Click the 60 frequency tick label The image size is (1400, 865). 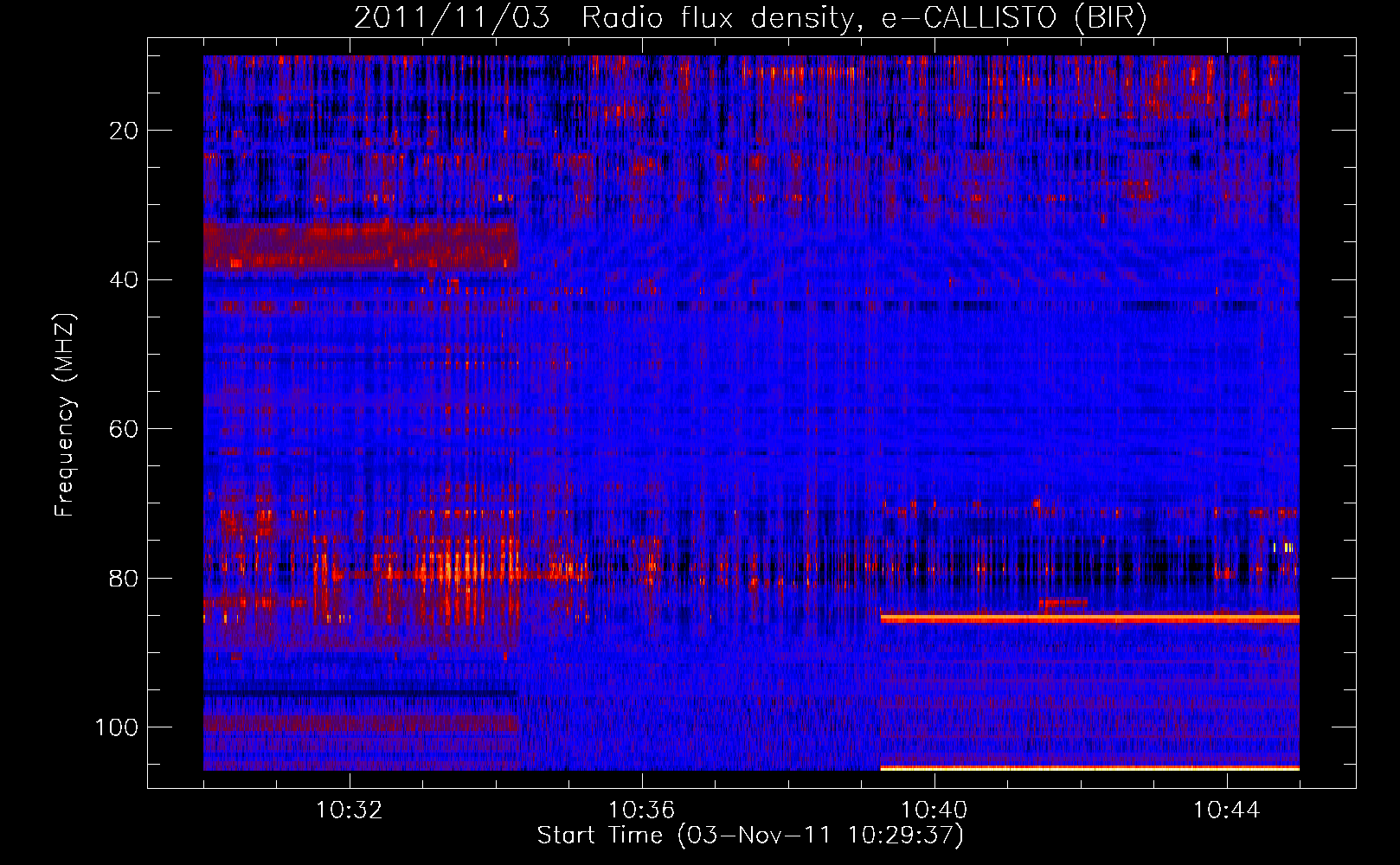point(124,429)
